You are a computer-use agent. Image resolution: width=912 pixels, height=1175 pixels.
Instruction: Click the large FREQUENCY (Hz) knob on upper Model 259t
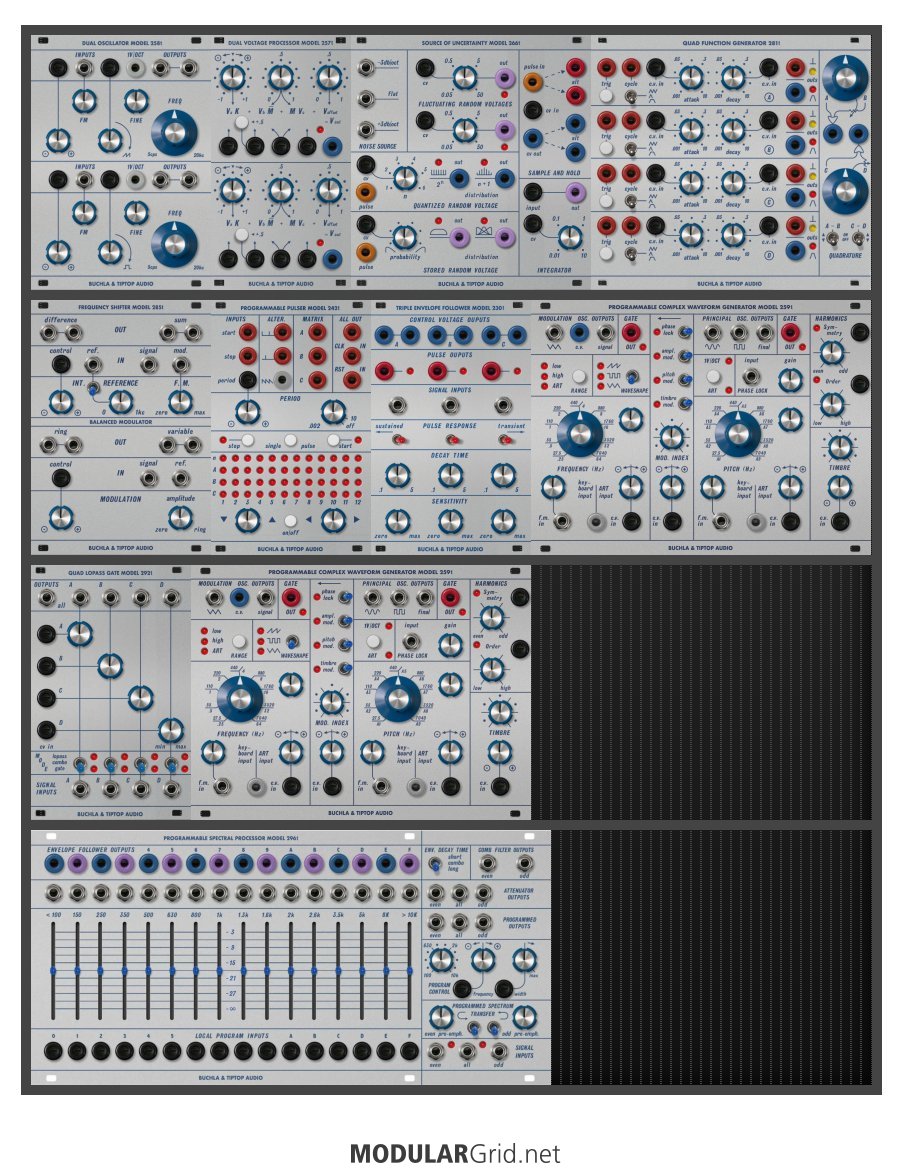tap(580, 434)
